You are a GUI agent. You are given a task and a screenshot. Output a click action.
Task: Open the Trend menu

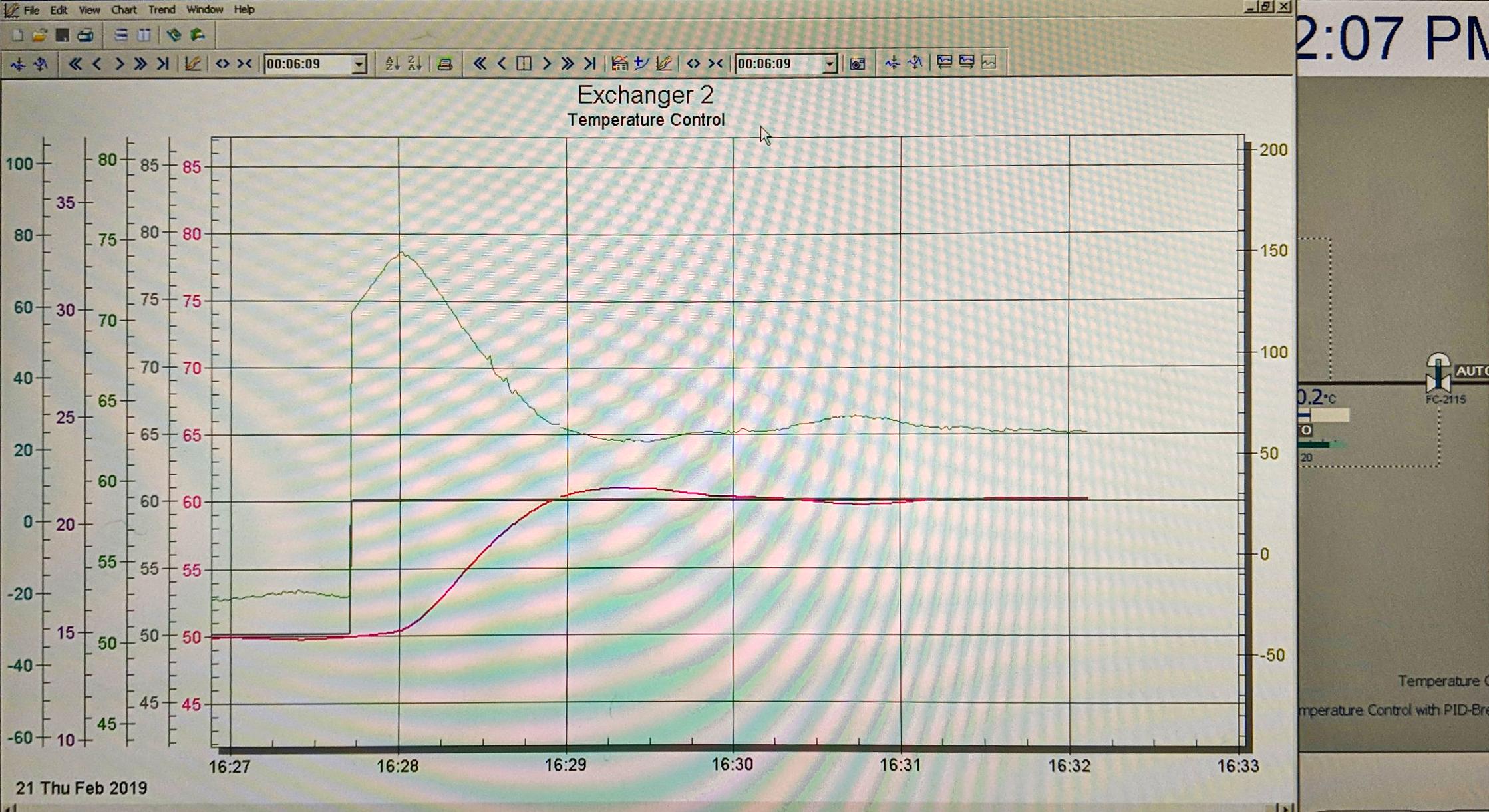[162, 10]
